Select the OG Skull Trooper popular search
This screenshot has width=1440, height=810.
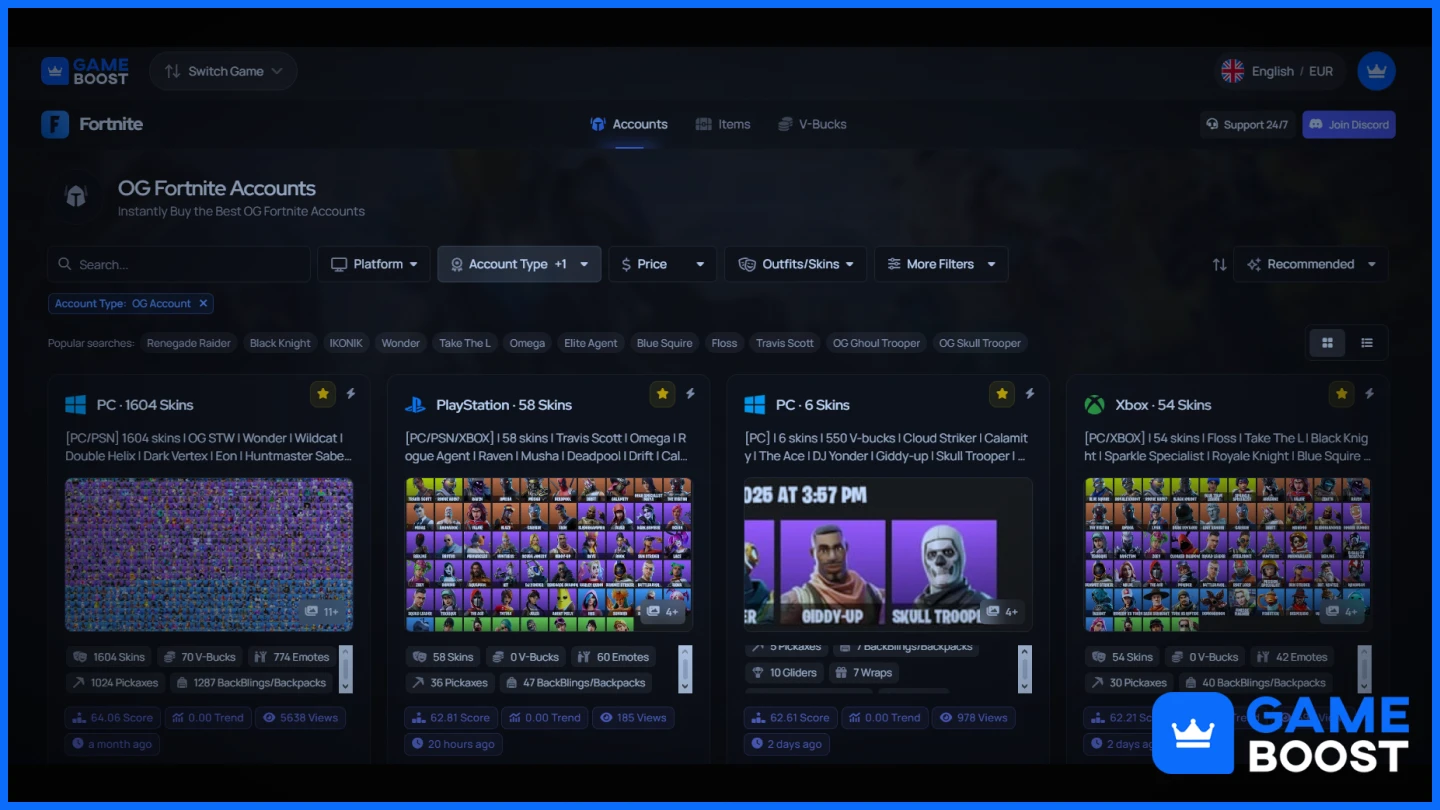pos(980,343)
